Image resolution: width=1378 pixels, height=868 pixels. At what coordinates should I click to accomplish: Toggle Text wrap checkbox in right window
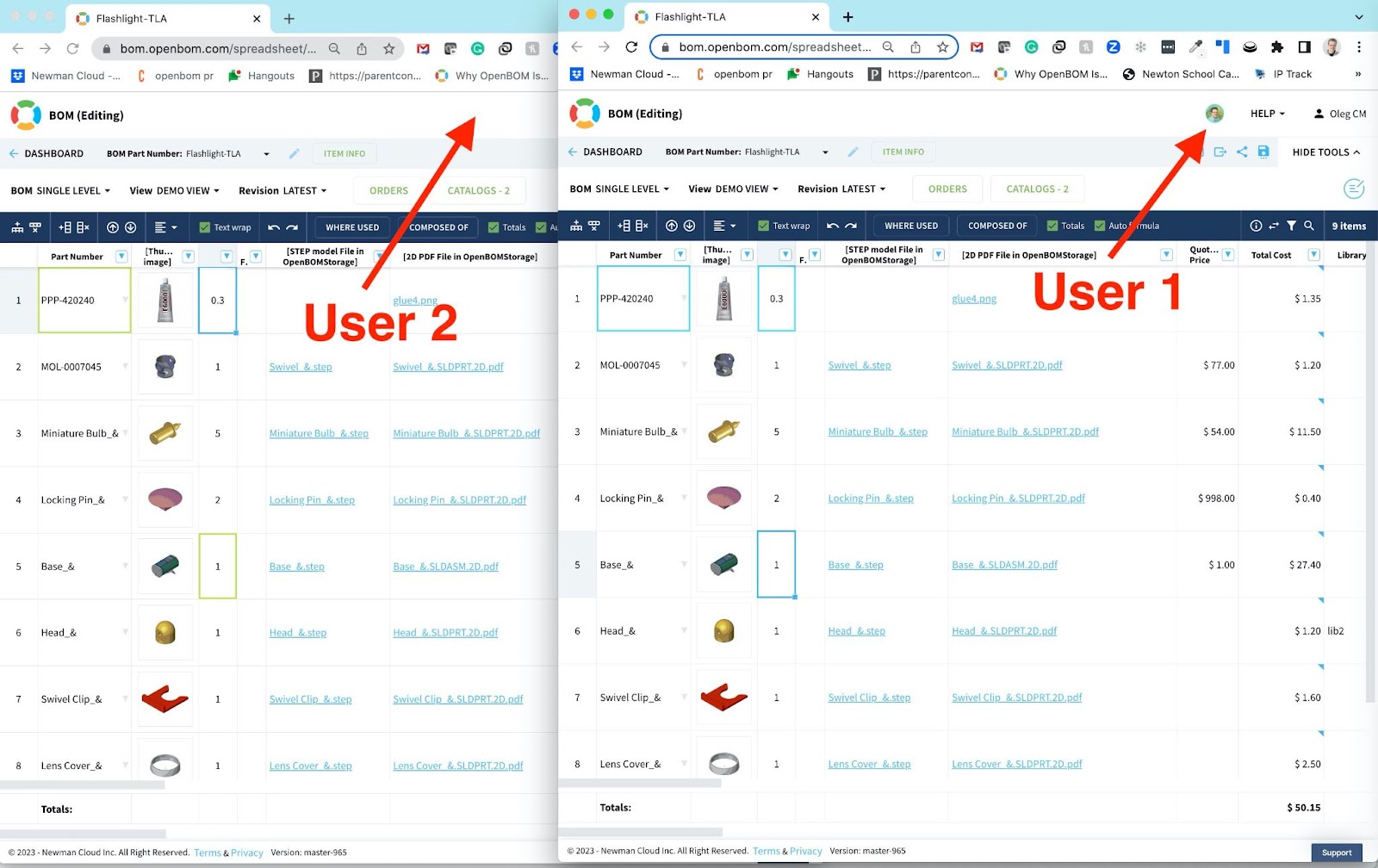(x=763, y=226)
